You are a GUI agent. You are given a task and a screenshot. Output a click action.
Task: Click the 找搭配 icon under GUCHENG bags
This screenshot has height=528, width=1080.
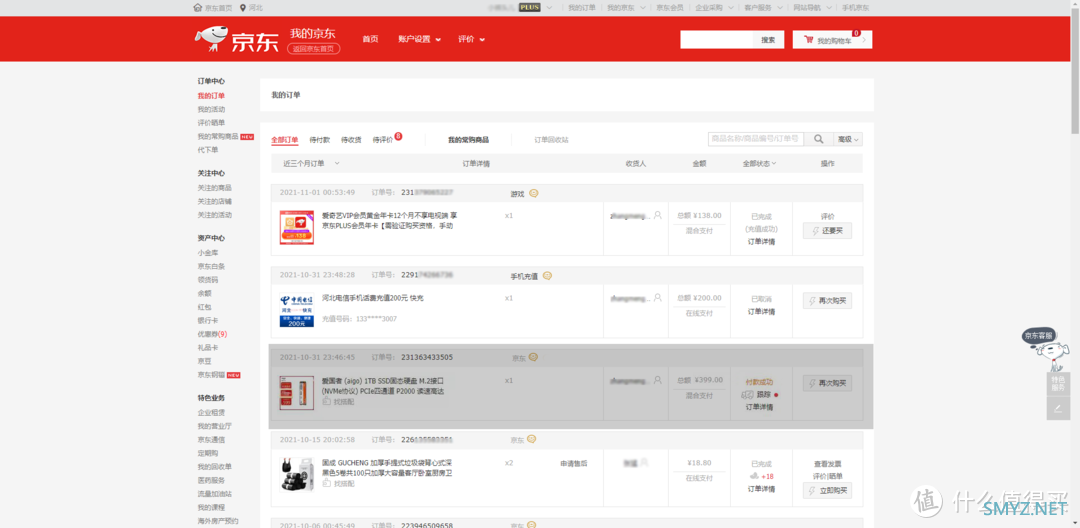tap(326, 483)
